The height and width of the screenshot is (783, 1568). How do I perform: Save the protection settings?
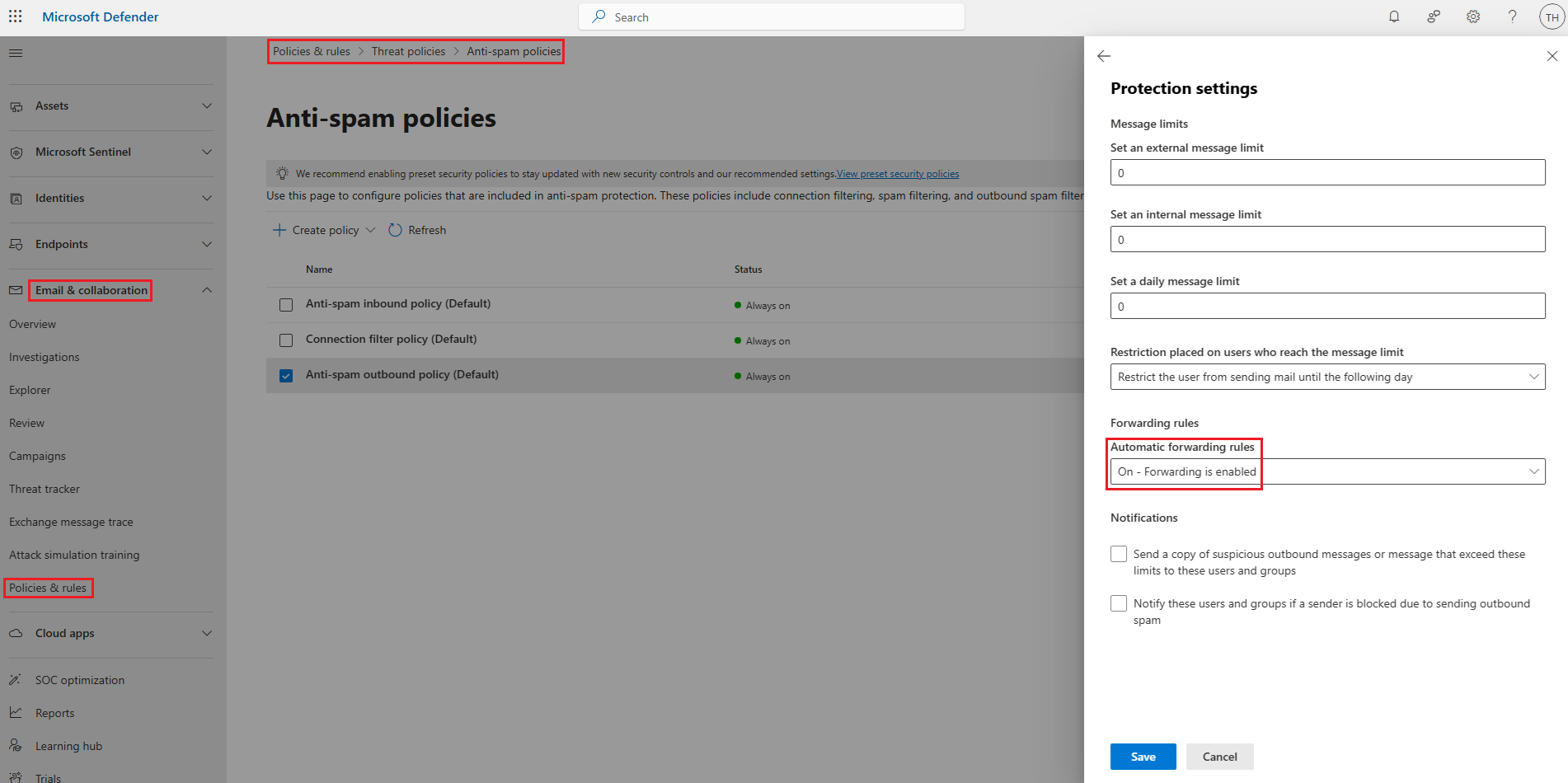1143,756
